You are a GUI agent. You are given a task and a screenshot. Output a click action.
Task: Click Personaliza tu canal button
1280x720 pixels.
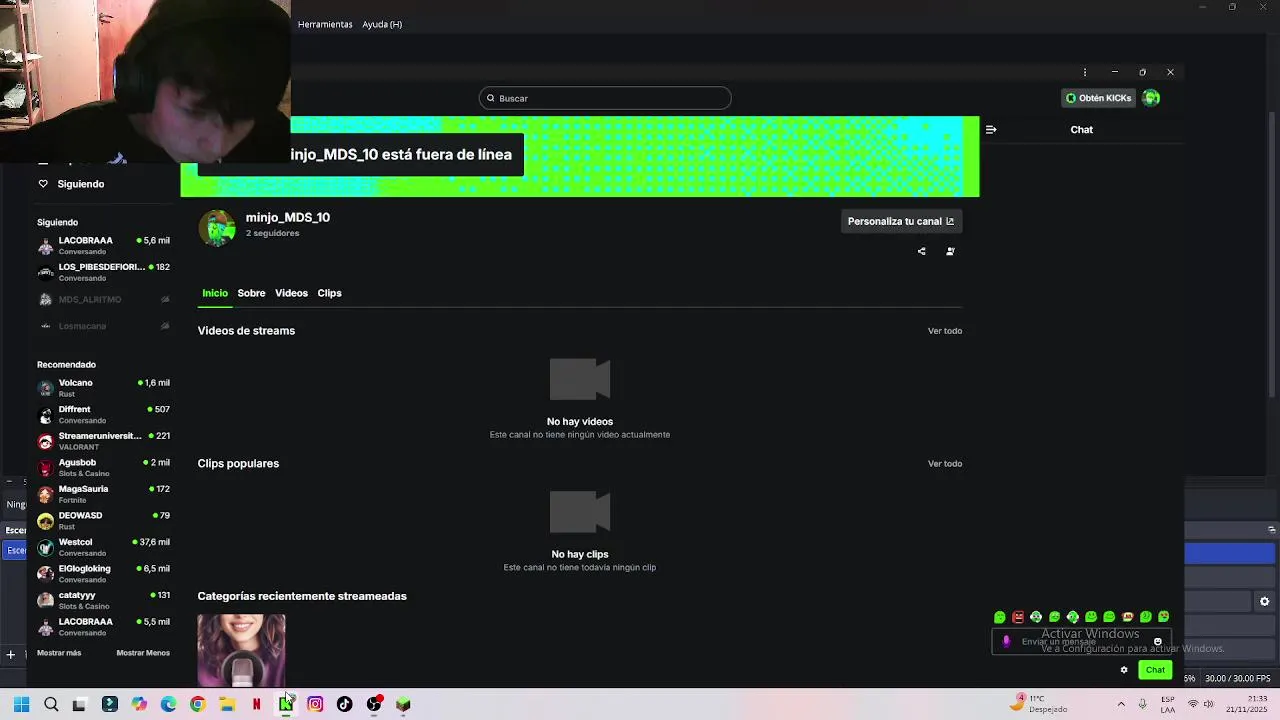tap(901, 221)
